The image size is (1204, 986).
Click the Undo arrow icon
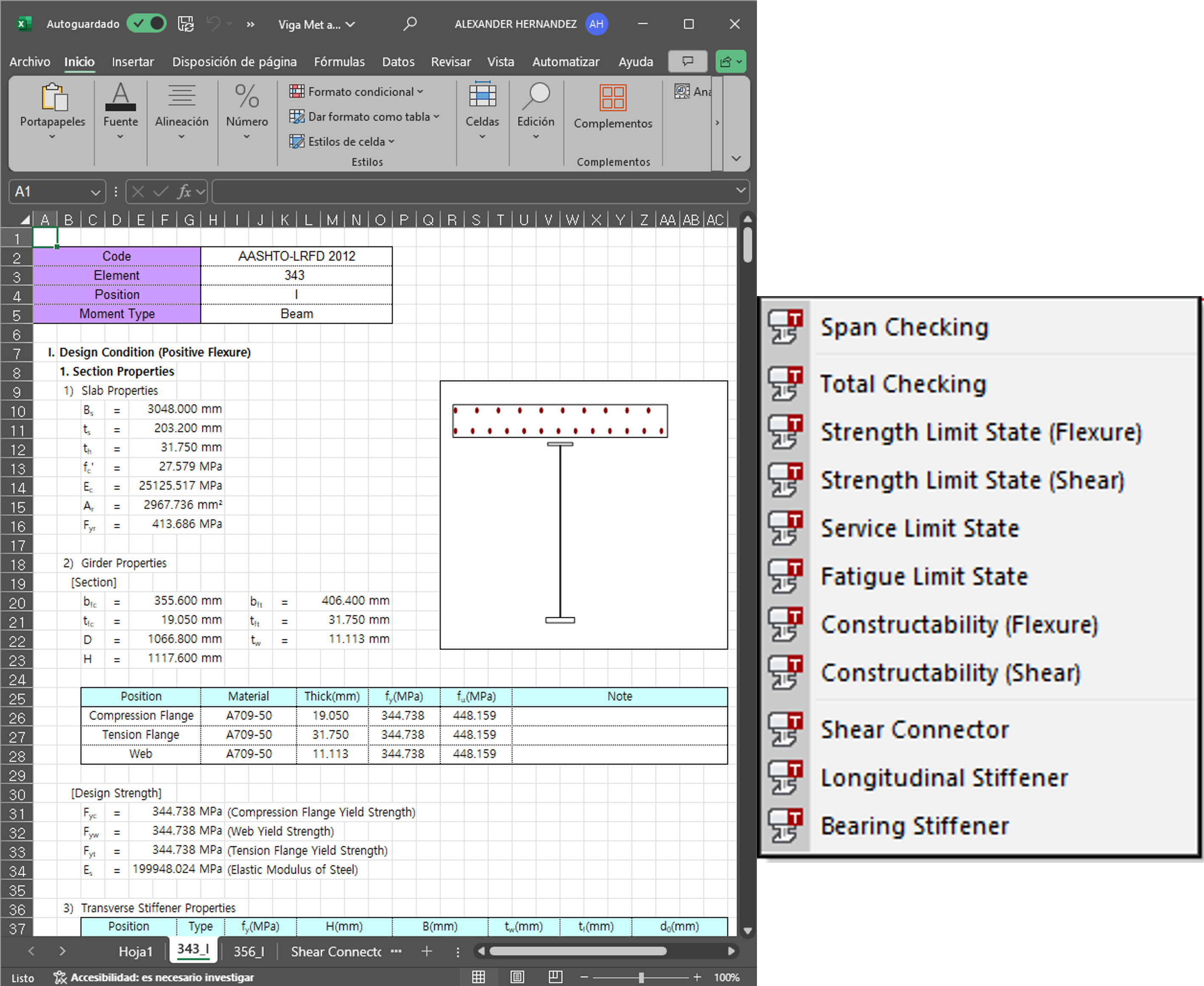click(x=214, y=24)
